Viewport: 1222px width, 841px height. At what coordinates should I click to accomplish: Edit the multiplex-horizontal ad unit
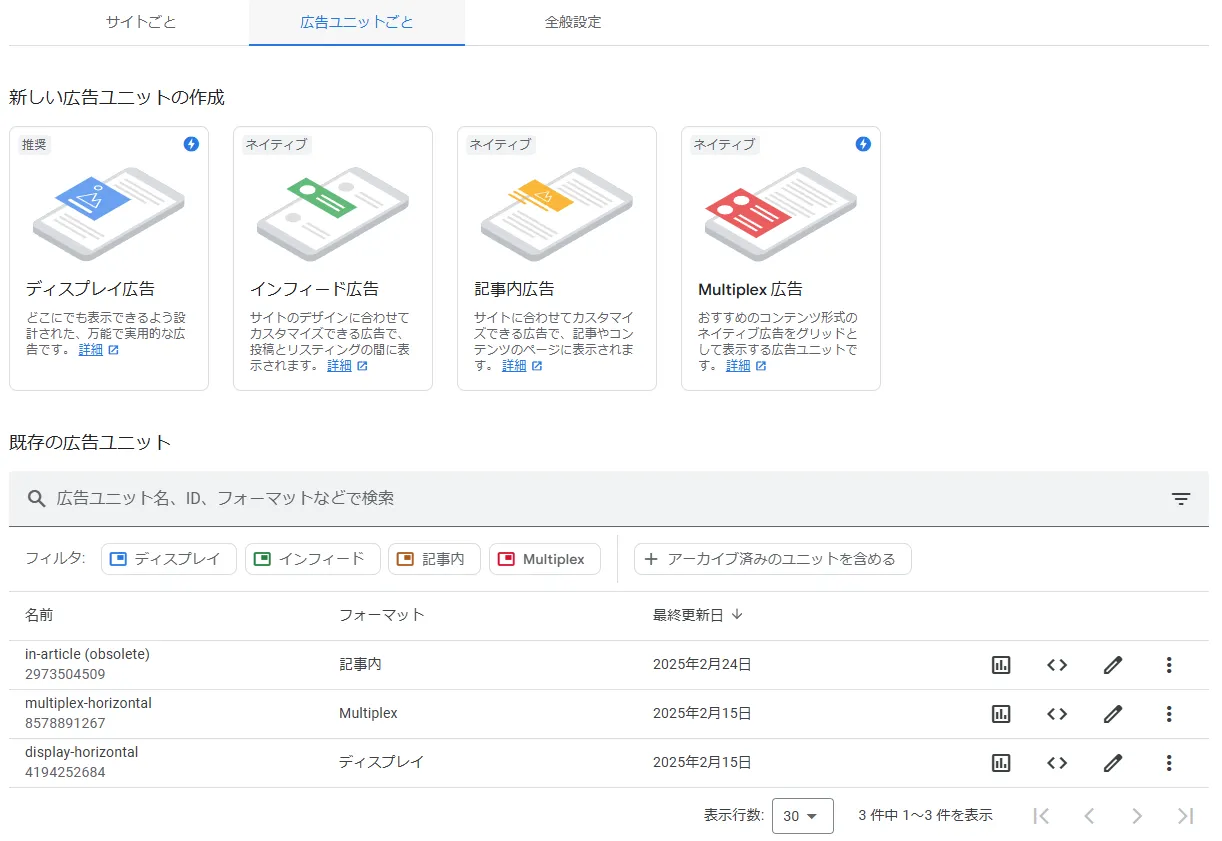(x=1113, y=714)
